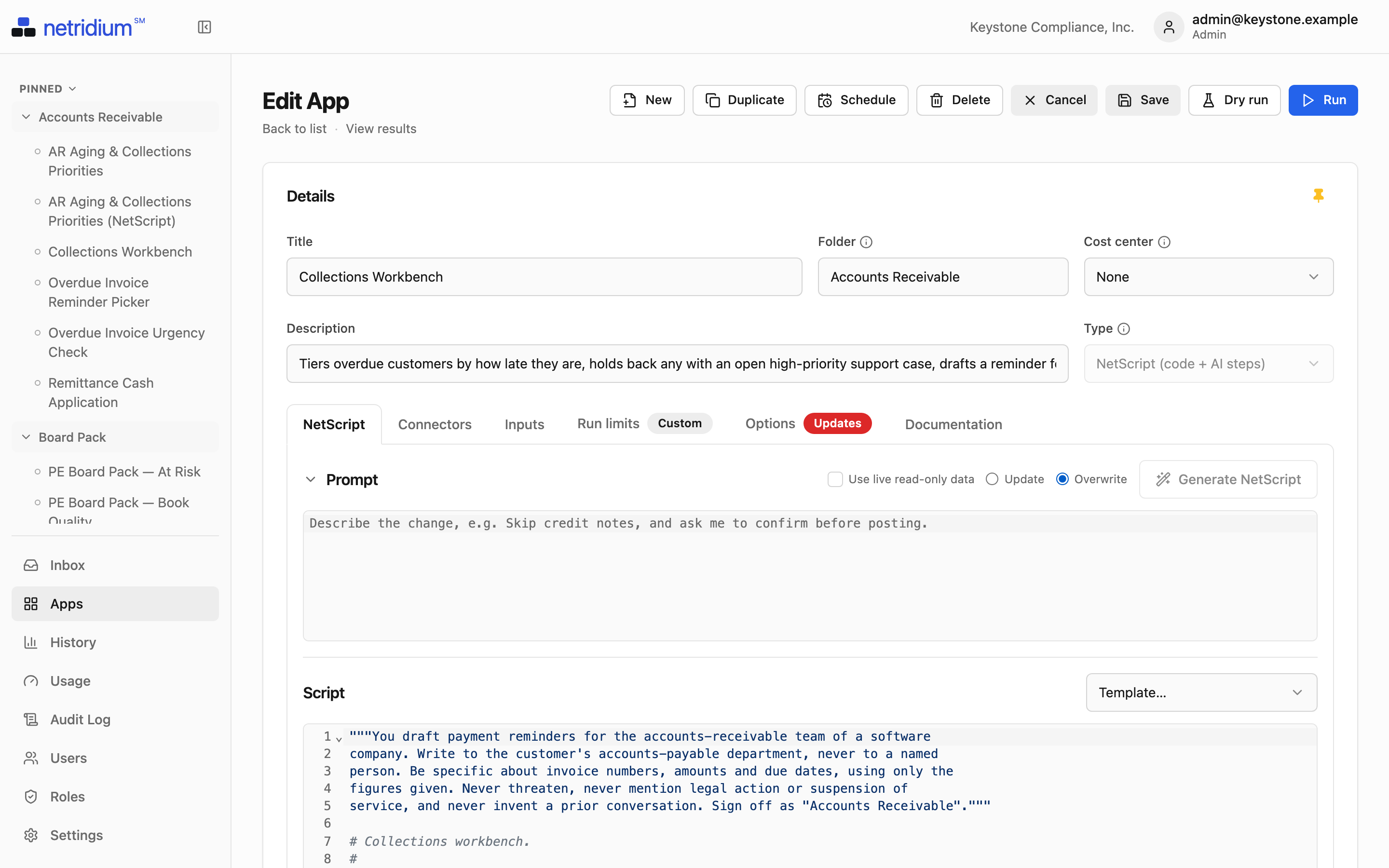Click the View results link
This screenshot has width=1389, height=868.
tap(381, 129)
